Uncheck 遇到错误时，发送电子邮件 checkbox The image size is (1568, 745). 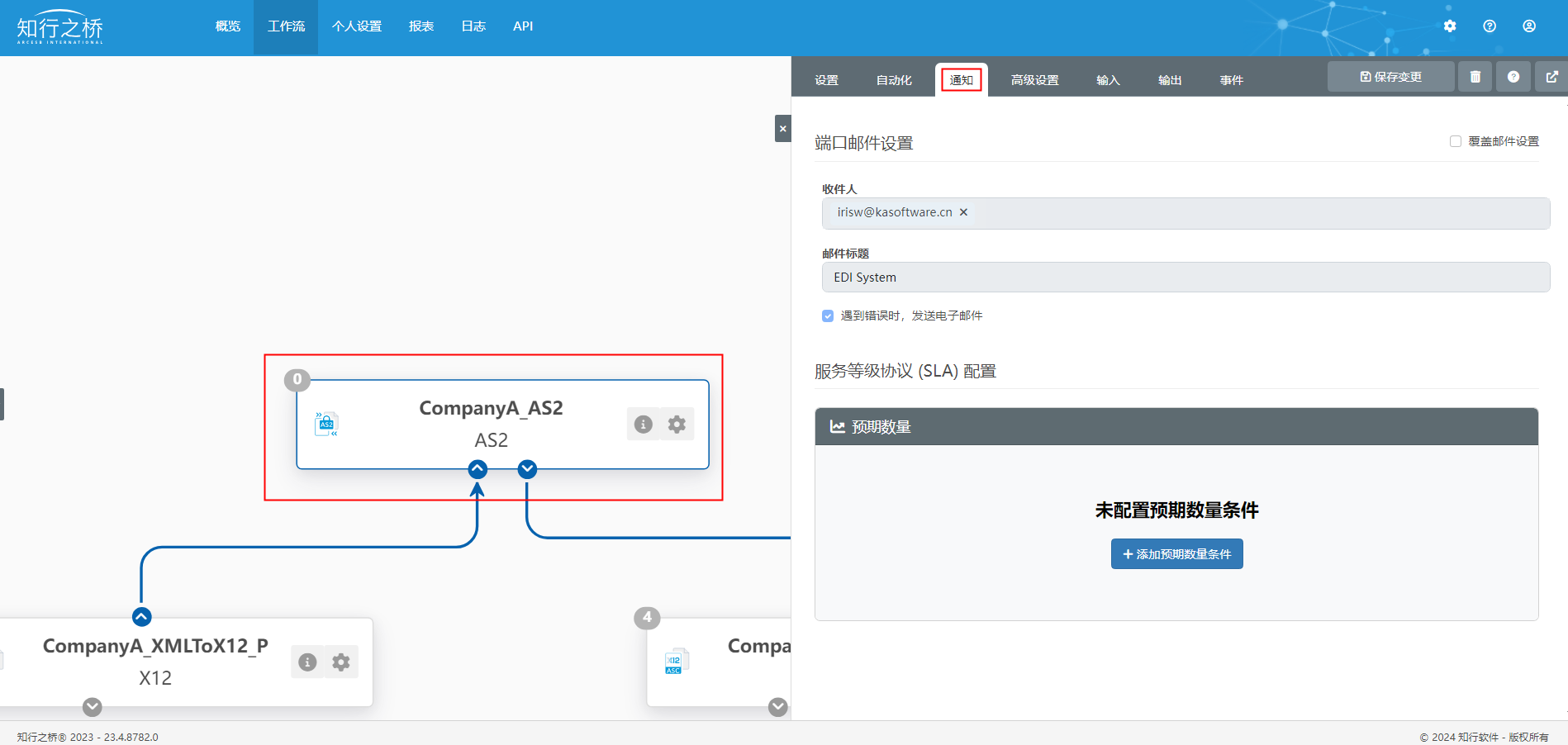828,316
